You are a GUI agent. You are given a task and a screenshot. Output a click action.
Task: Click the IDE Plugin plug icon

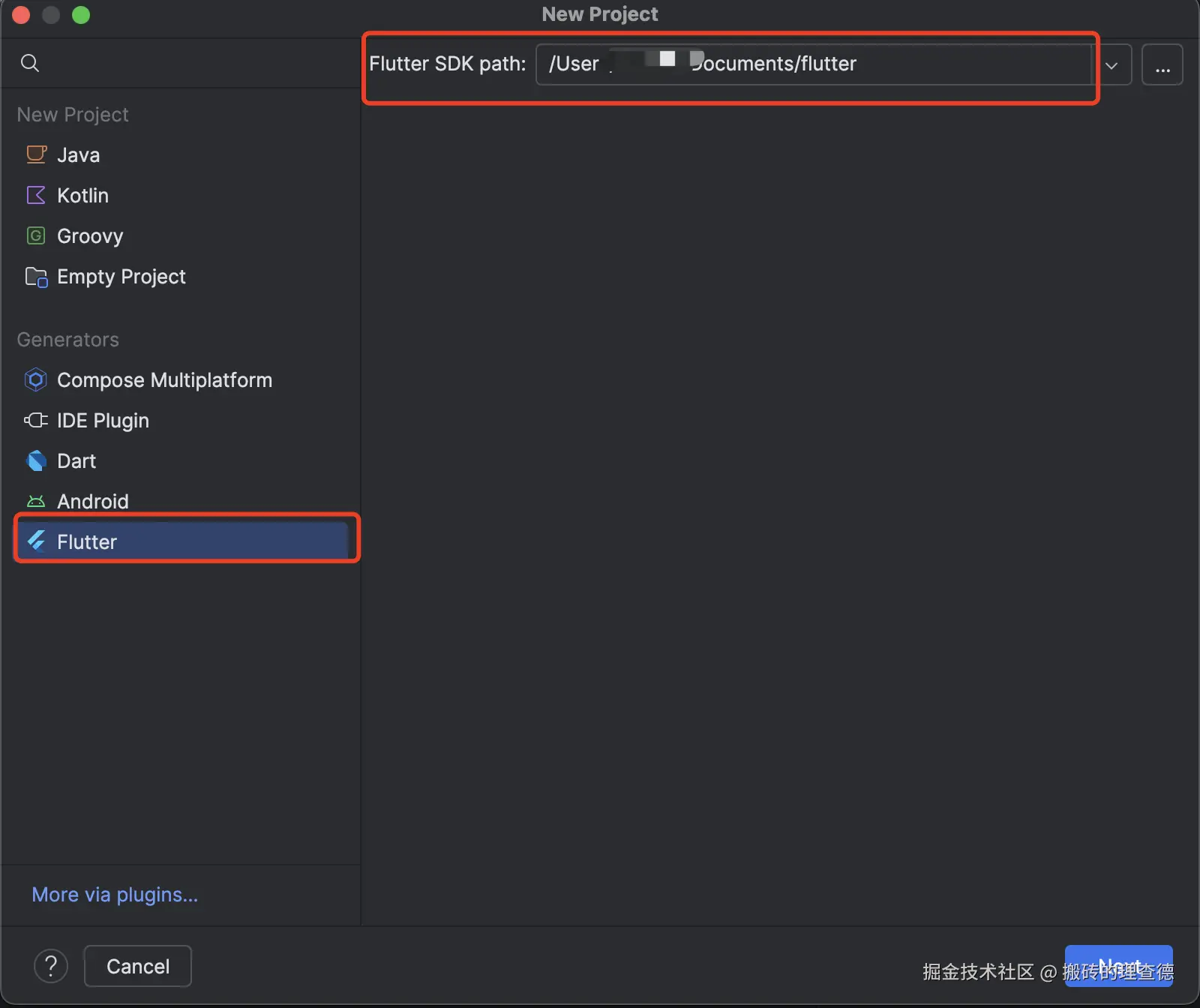pos(36,420)
